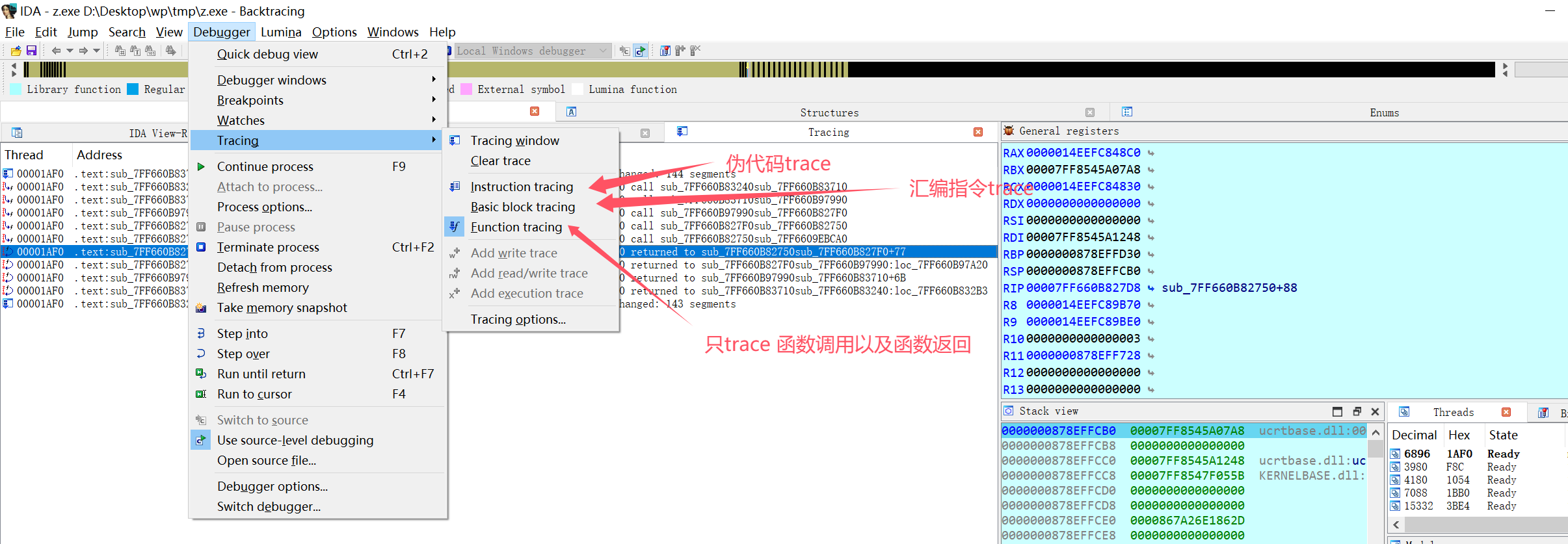Click the Library function cyan color swatch
1568x544 pixels.
tap(16, 89)
